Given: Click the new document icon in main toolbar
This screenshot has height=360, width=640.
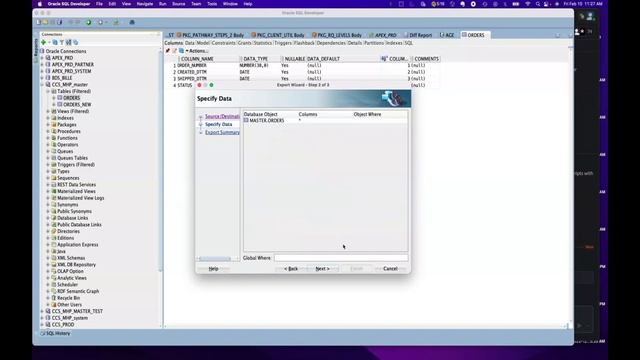Looking at the screenshot, I should (x=39, y=22).
